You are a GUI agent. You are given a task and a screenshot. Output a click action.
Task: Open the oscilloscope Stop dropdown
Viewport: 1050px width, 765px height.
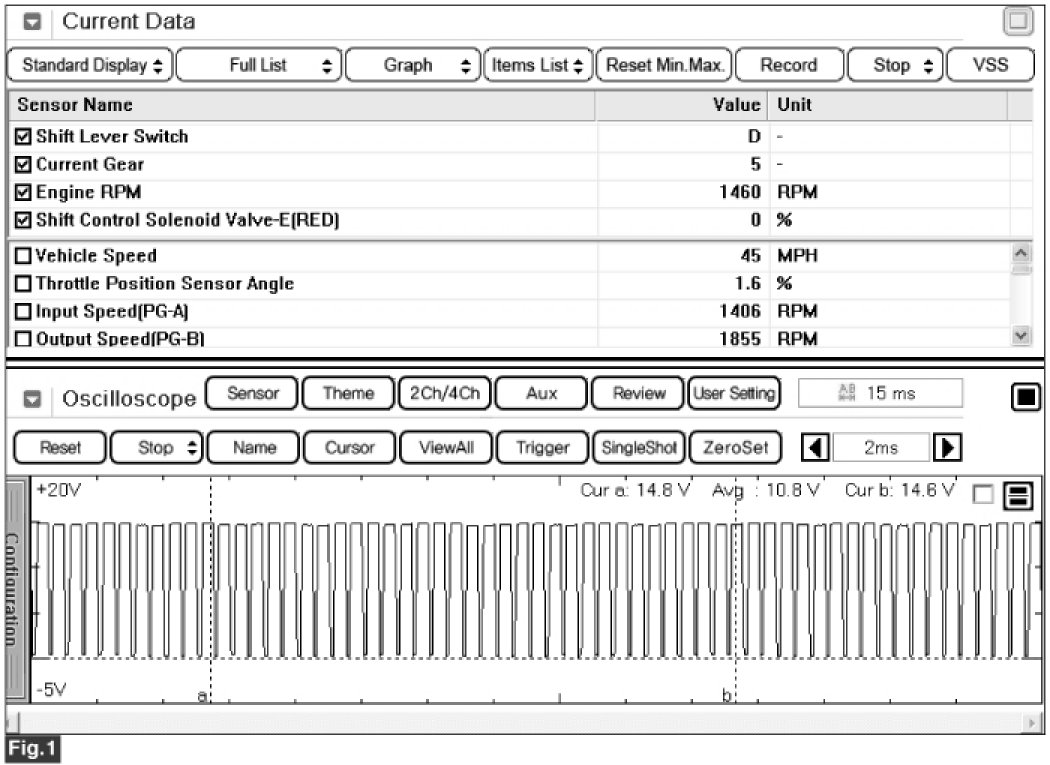tap(156, 447)
